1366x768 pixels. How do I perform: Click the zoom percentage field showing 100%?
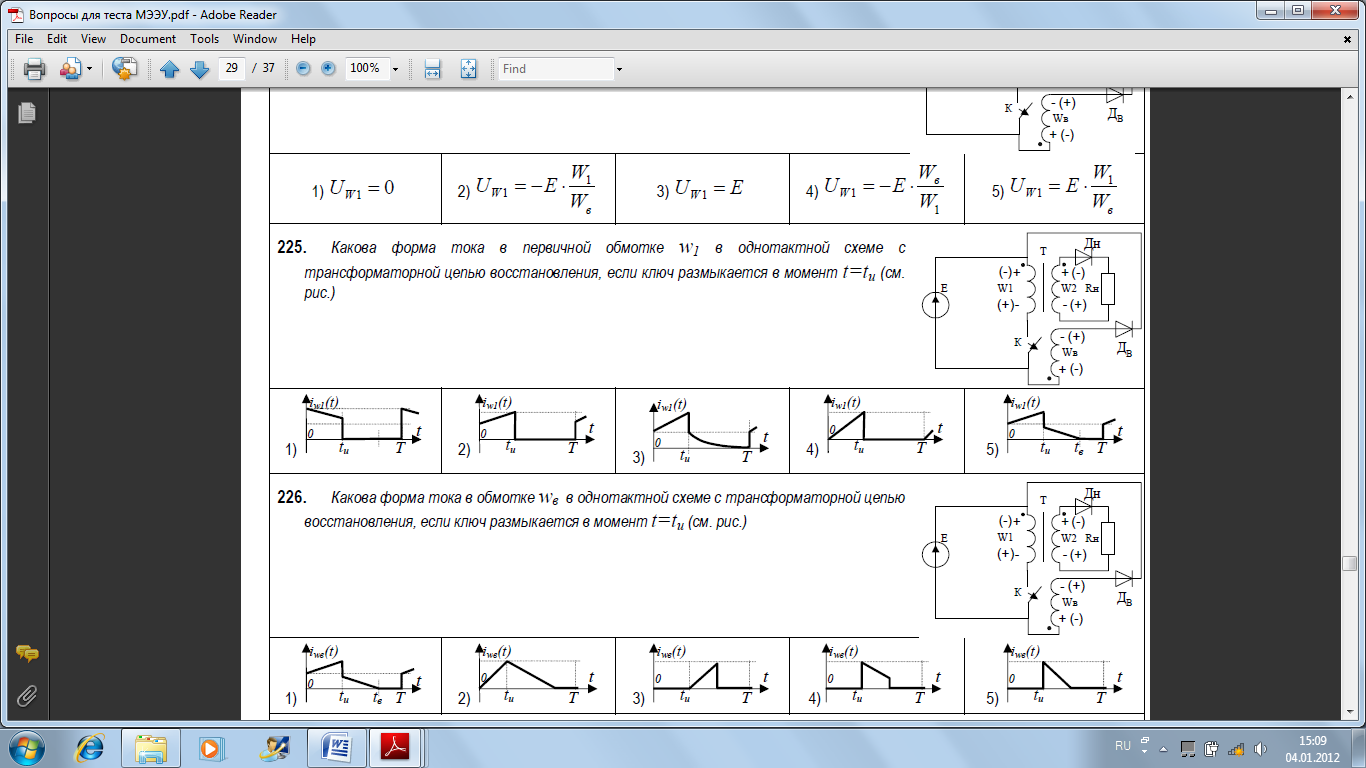tap(366, 68)
